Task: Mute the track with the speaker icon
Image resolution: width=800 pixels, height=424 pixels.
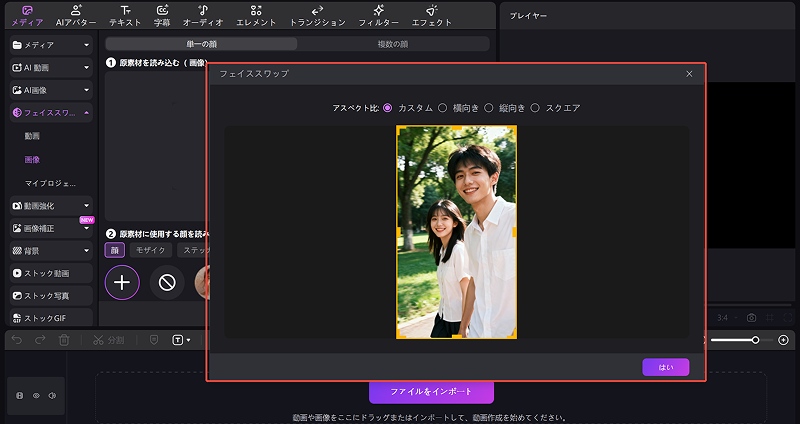Action: click(52, 395)
